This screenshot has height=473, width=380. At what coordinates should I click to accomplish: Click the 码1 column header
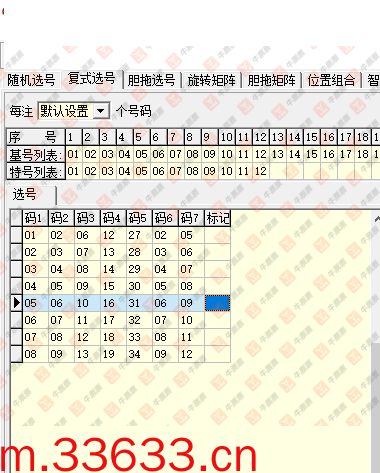click(35, 218)
